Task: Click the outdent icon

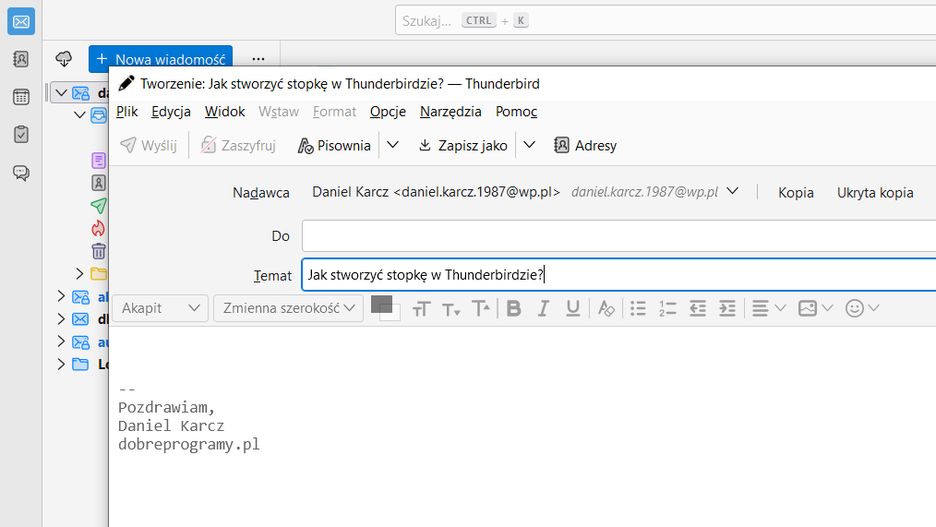Action: click(697, 309)
